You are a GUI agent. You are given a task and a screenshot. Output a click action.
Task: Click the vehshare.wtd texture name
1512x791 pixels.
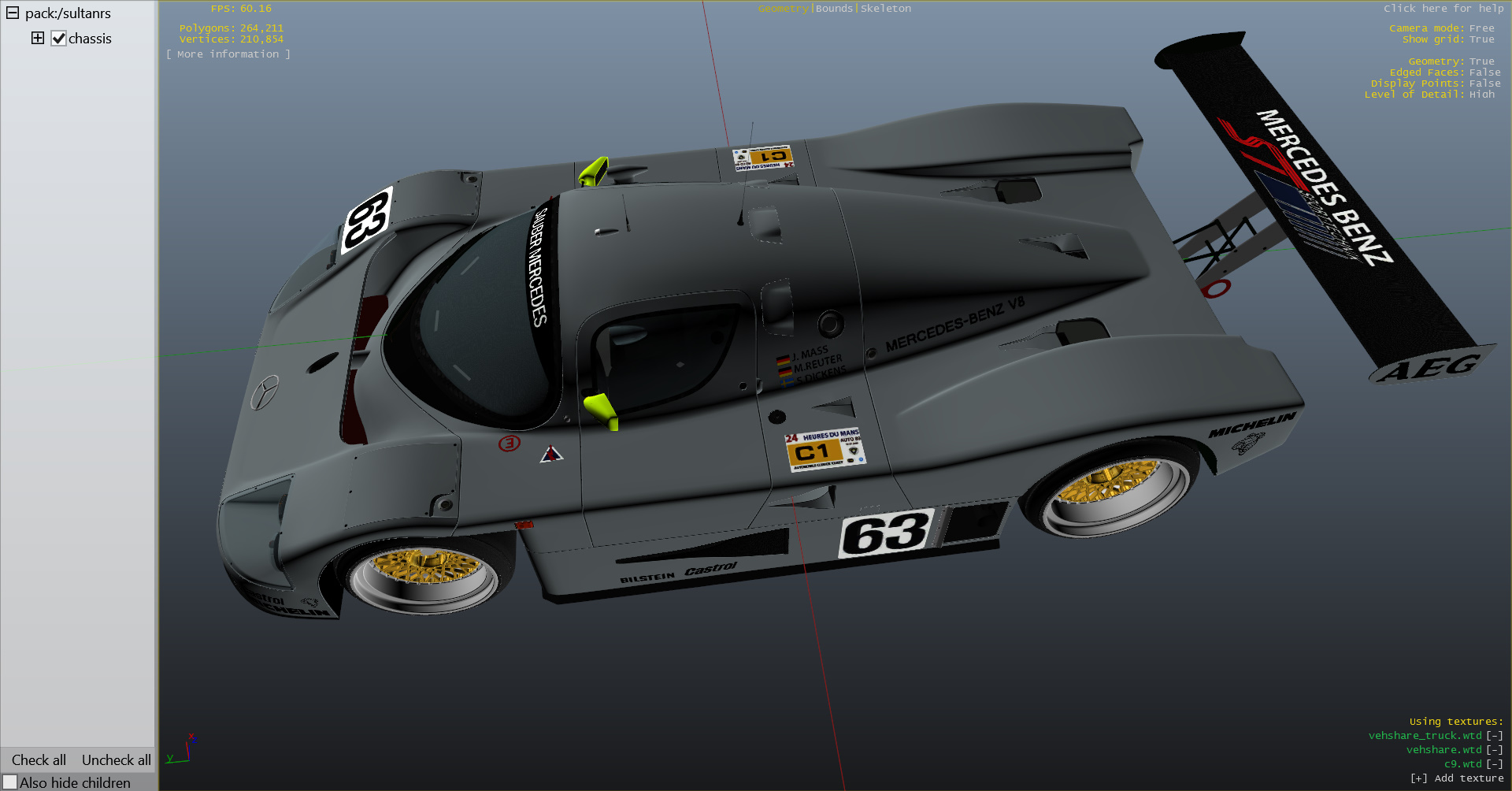pyautogui.click(x=1443, y=750)
